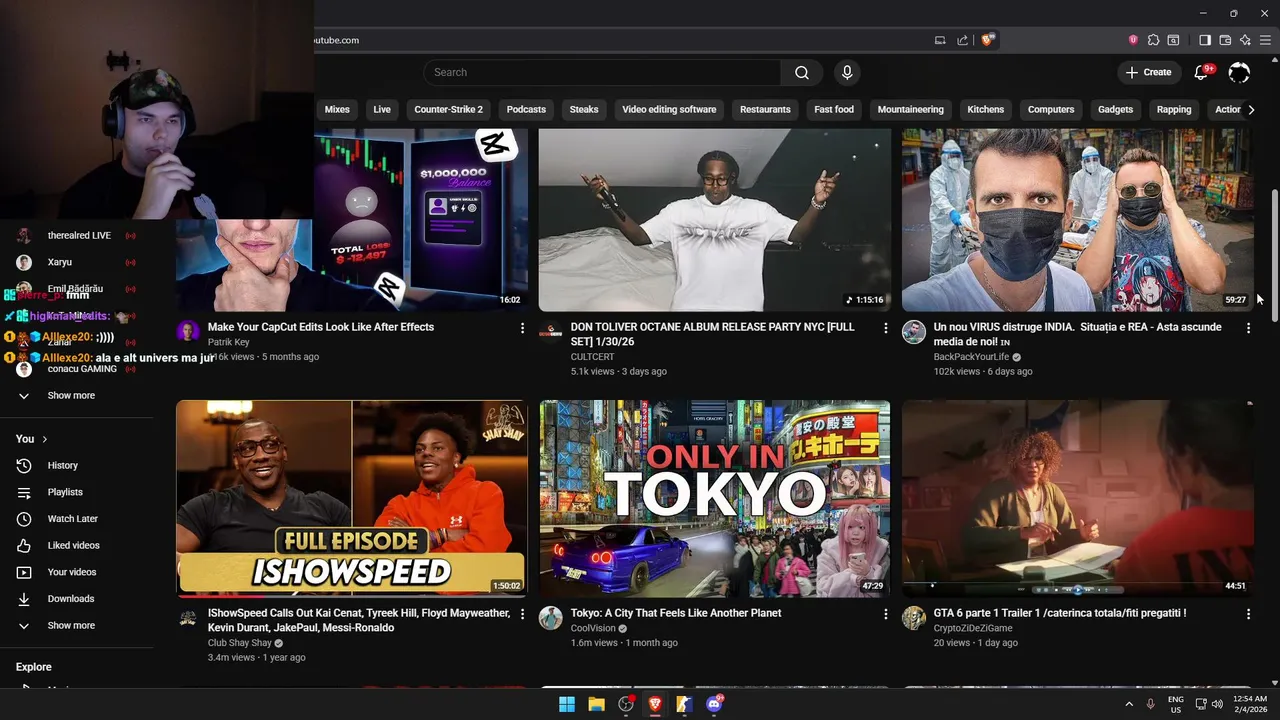Open the tab search icon in toolbar
Screen dimensions: 1280x720
click(x=1173, y=40)
